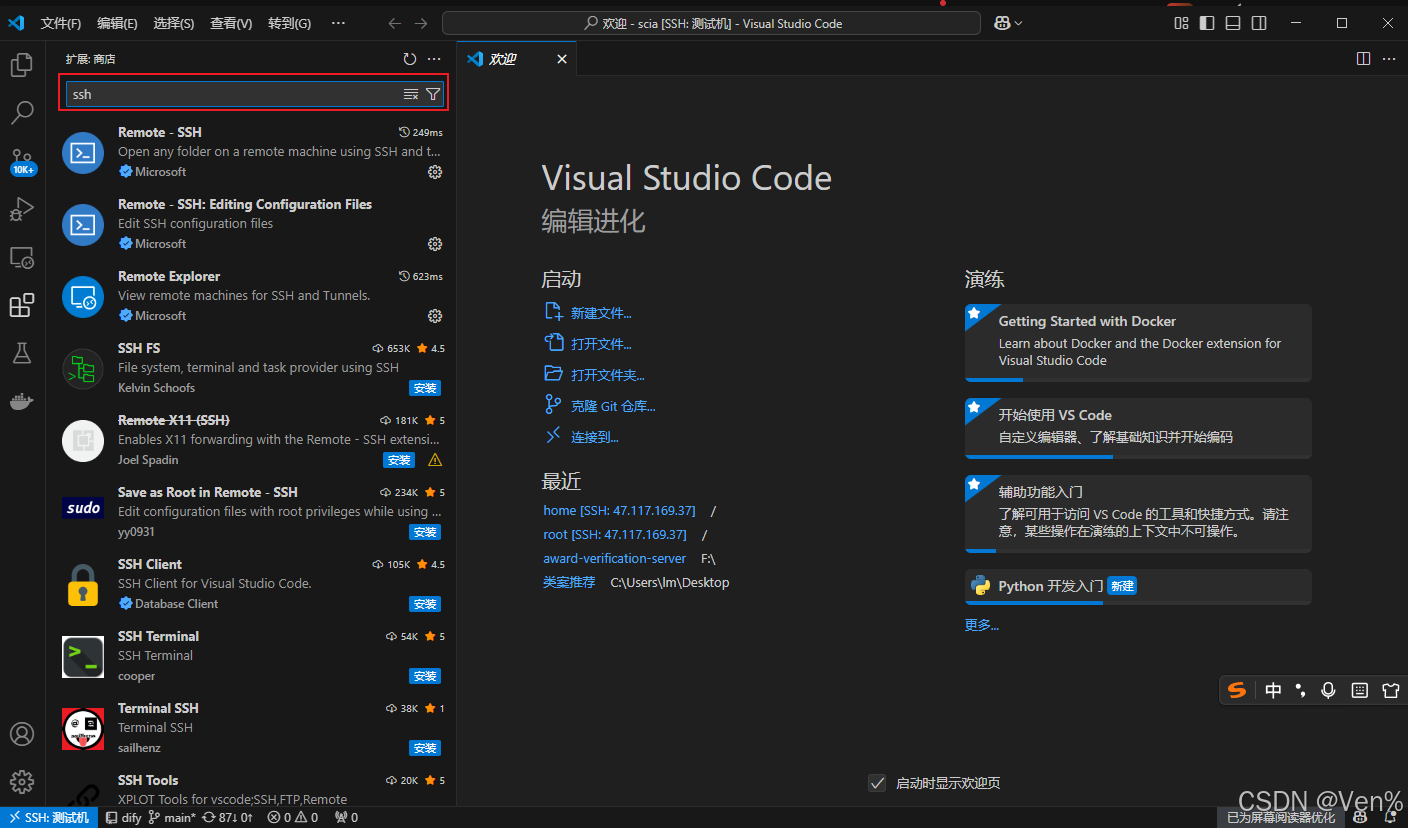Open Source Control view with 10K+ badge
This screenshot has height=828, width=1408.
[22, 161]
